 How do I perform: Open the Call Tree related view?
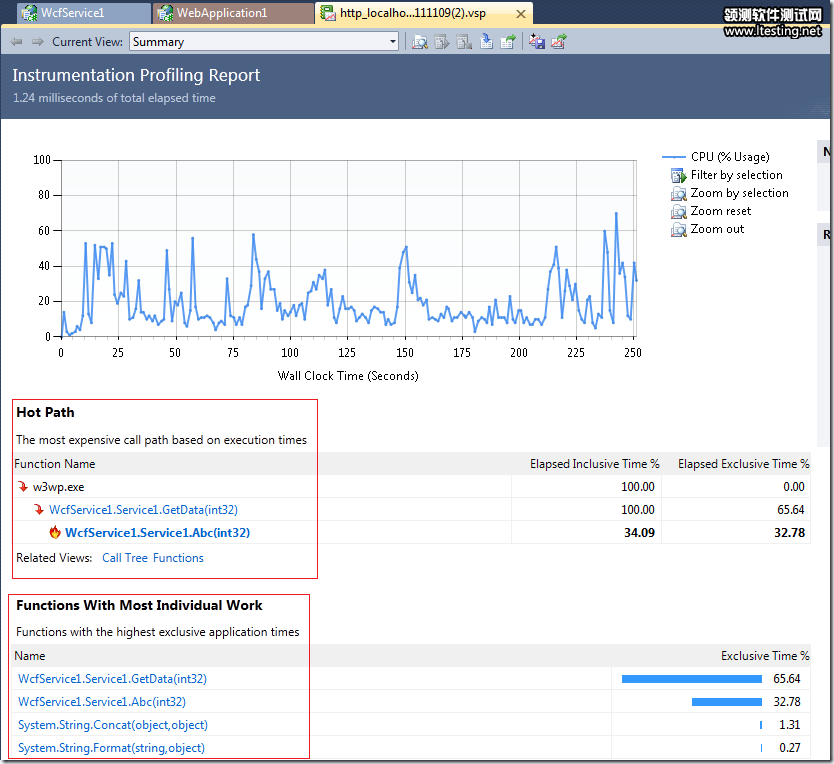click(x=124, y=558)
